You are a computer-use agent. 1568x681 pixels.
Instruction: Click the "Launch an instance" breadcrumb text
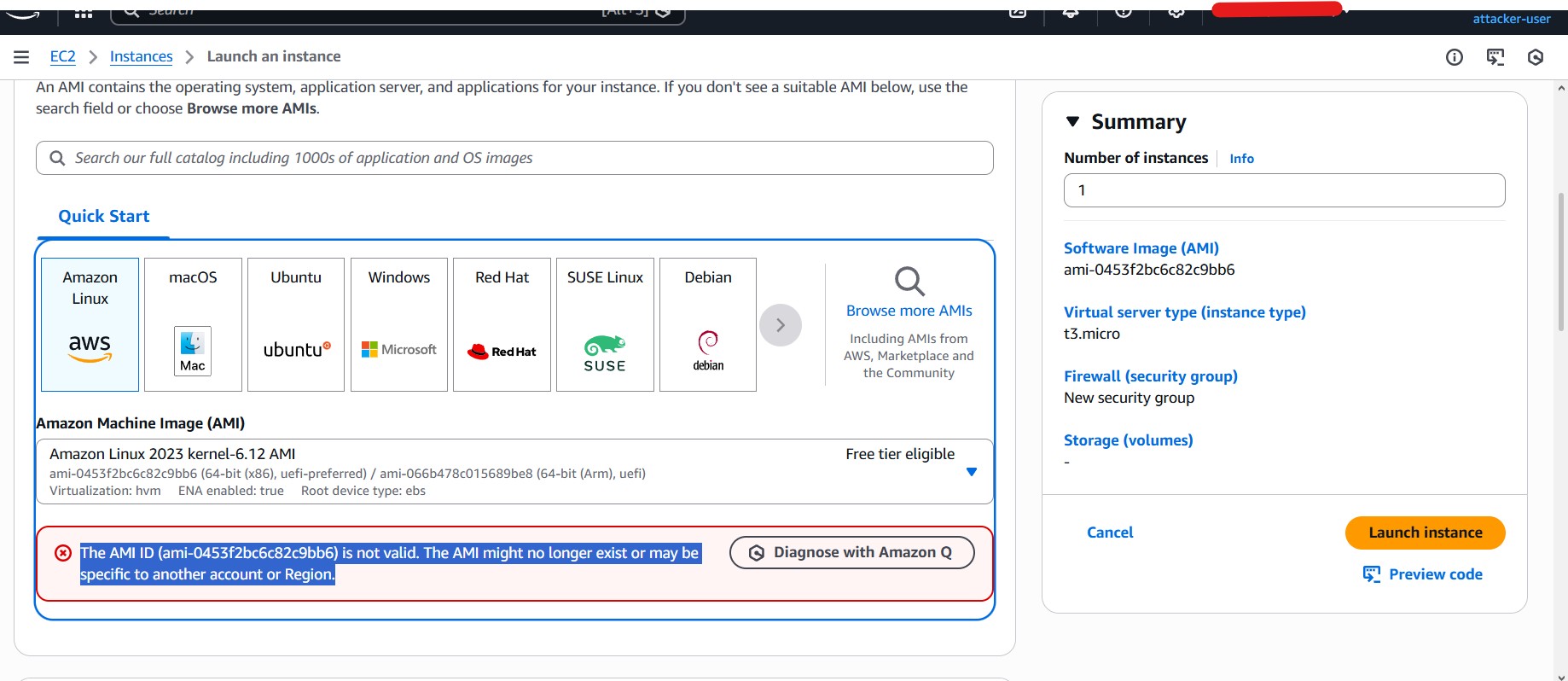[x=274, y=56]
